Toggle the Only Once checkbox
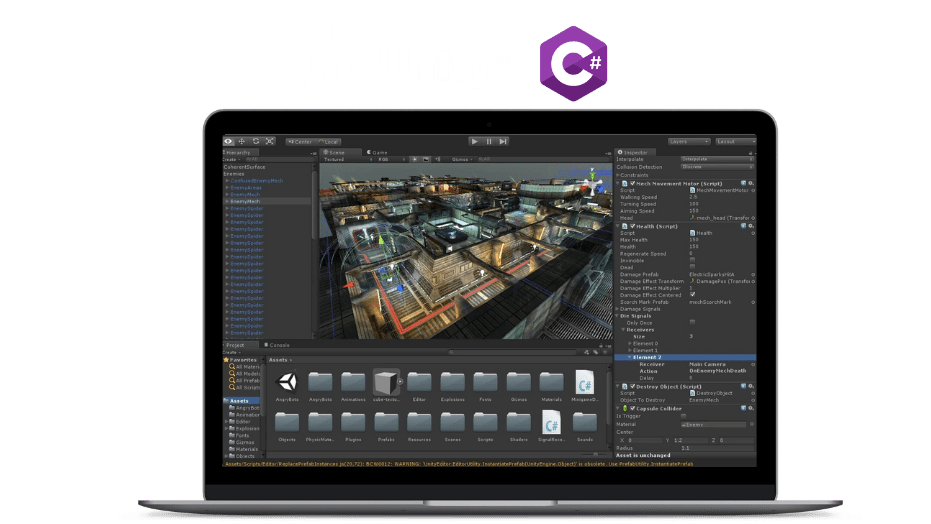This screenshot has width=931, height=524. point(692,323)
